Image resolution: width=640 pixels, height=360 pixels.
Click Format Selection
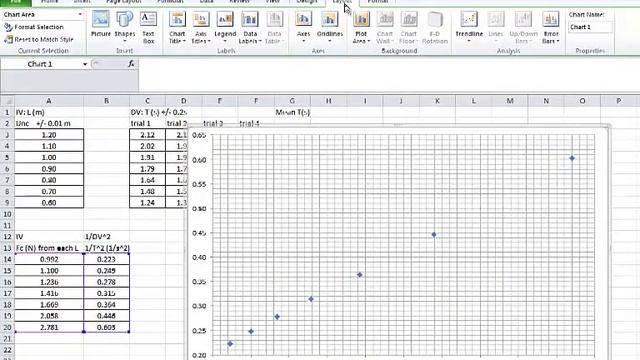tap(34, 27)
